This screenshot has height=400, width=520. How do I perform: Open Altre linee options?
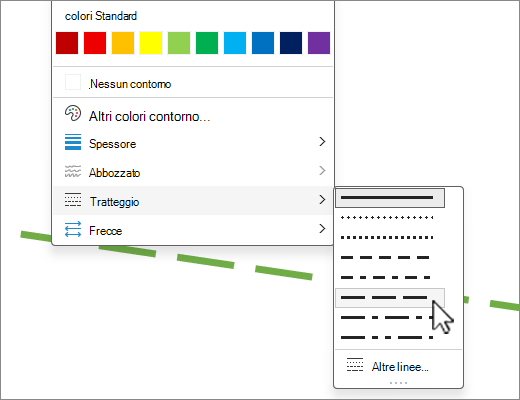coord(398,366)
